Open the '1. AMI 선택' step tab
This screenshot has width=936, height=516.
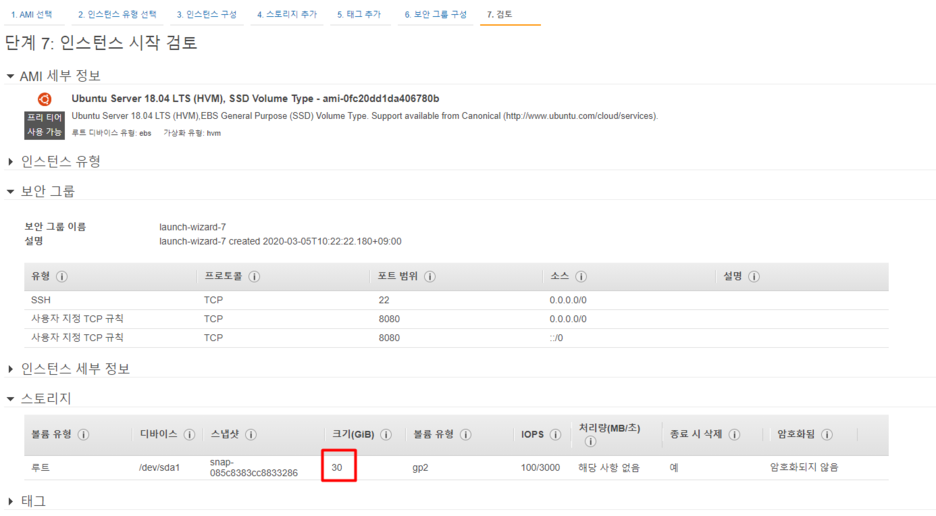click(32, 14)
